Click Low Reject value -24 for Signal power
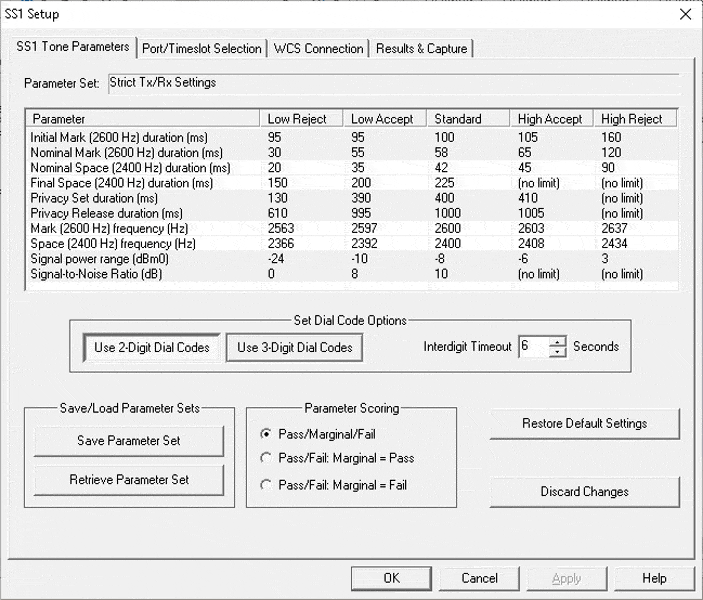 [276, 259]
